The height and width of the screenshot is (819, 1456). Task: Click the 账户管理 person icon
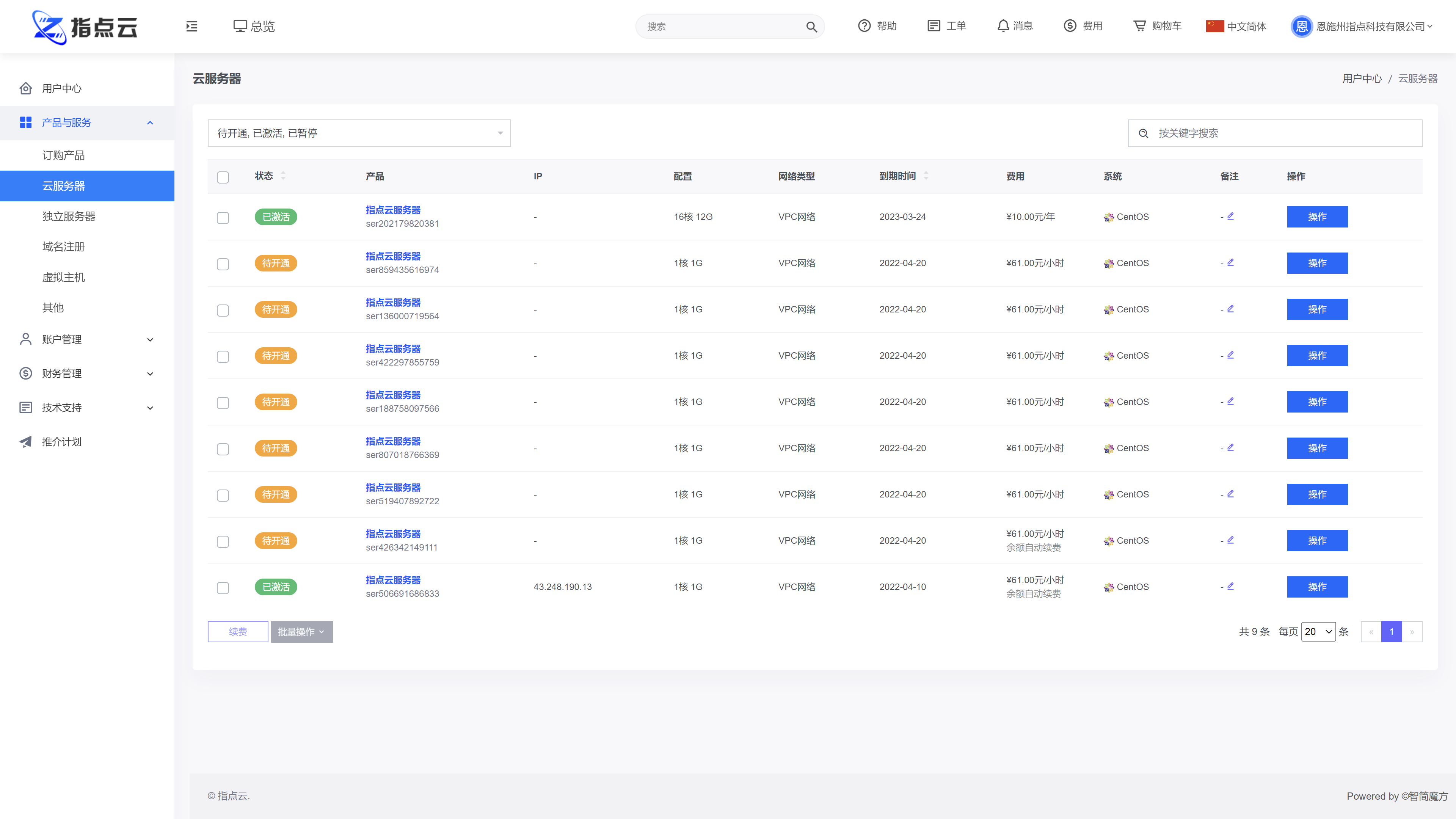pyautogui.click(x=25, y=339)
